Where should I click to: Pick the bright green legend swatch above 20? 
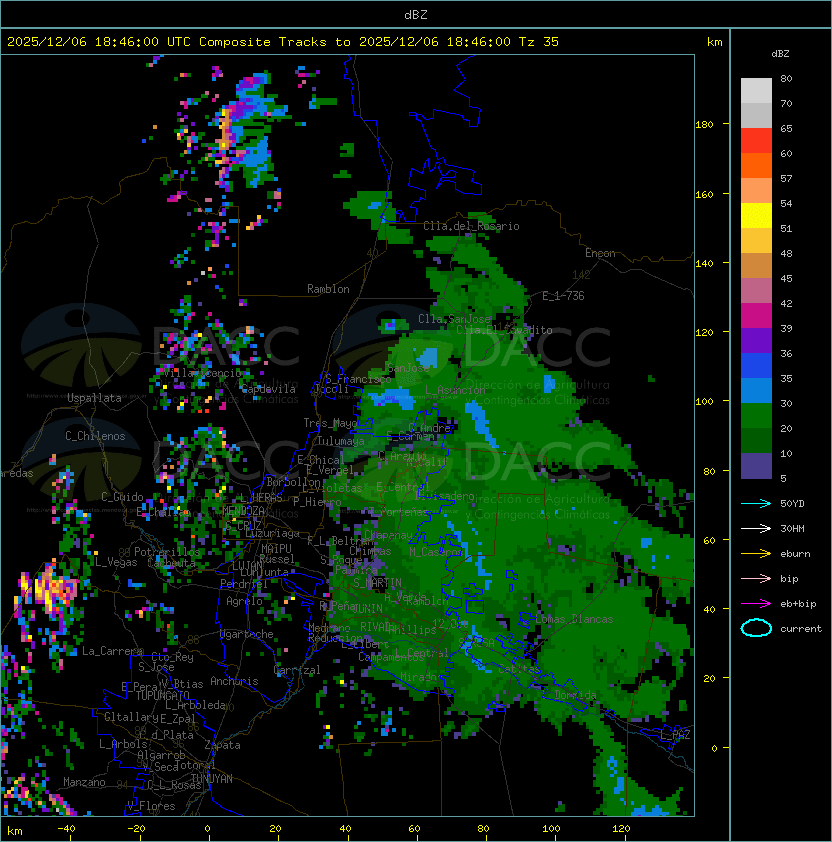756,416
